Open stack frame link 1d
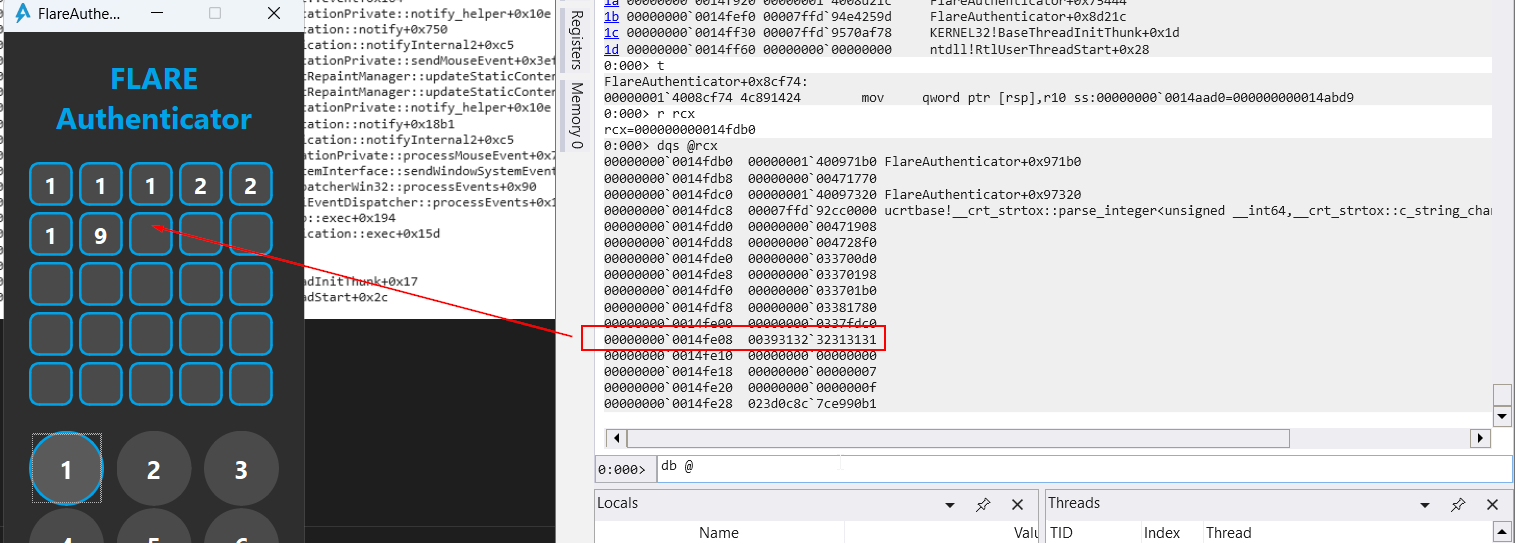Image resolution: width=1515 pixels, height=543 pixels. pos(611,49)
